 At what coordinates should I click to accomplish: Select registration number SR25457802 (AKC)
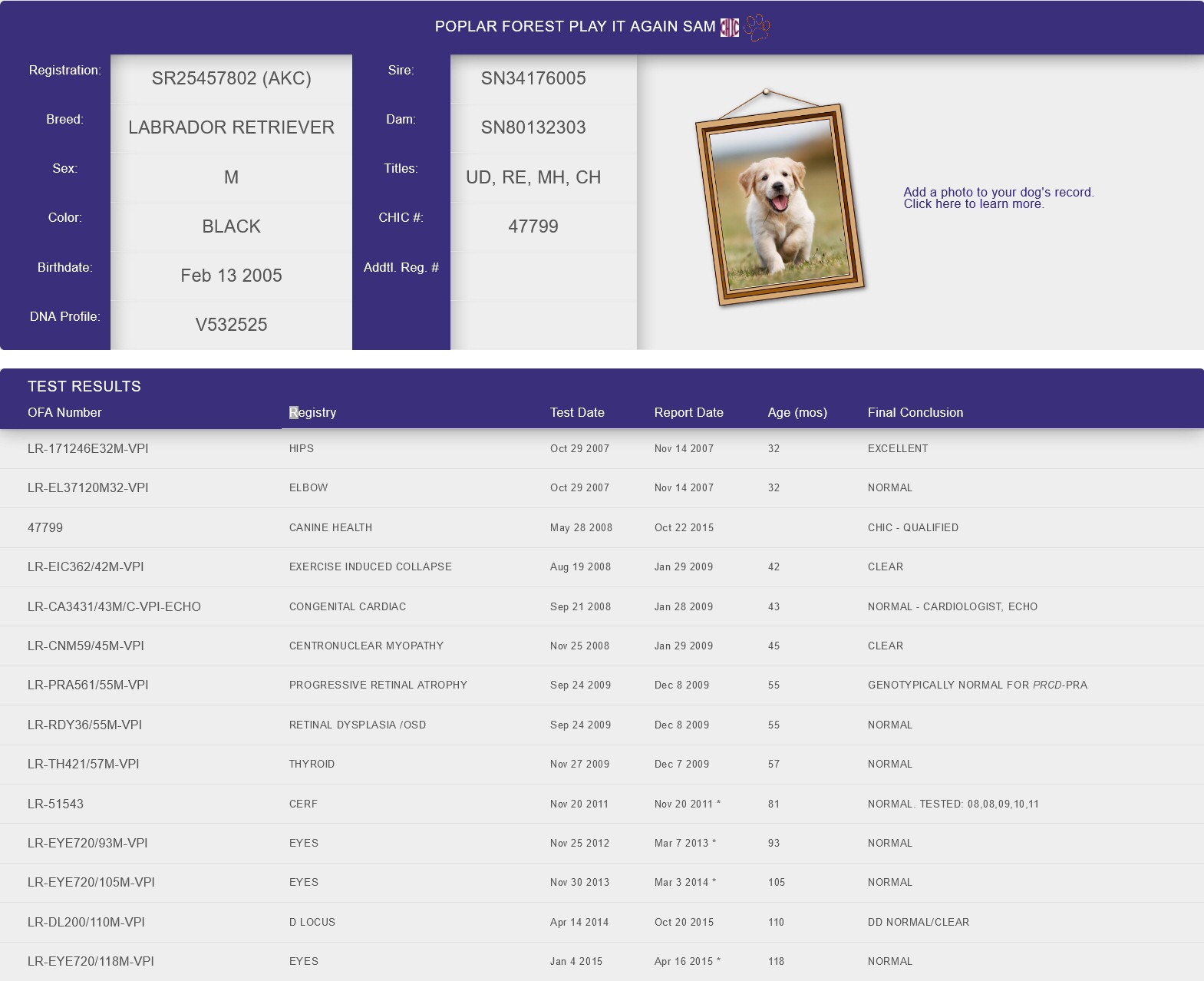tap(231, 78)
